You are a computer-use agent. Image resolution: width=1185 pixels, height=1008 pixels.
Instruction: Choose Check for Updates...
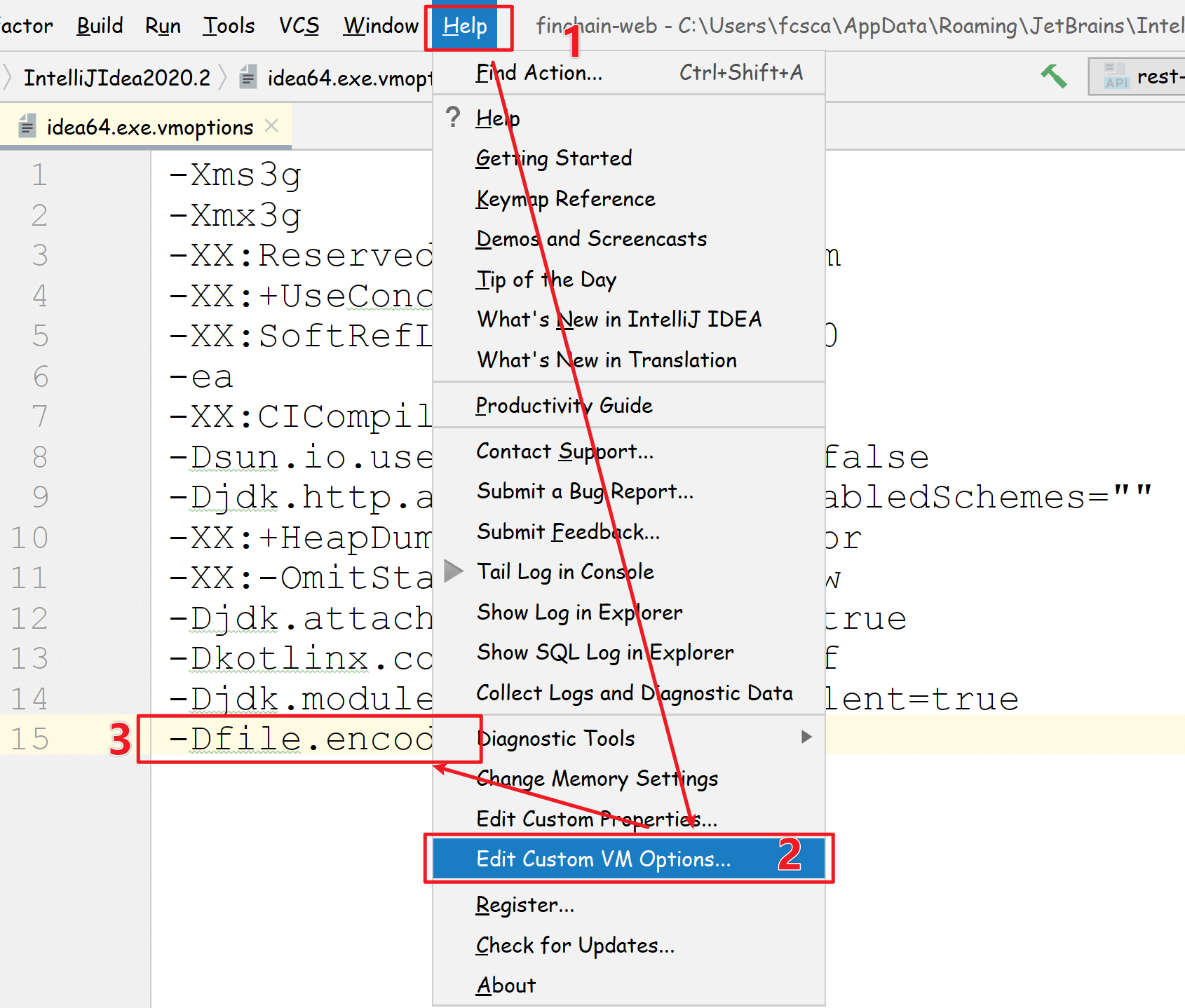[x=629, y=946]
